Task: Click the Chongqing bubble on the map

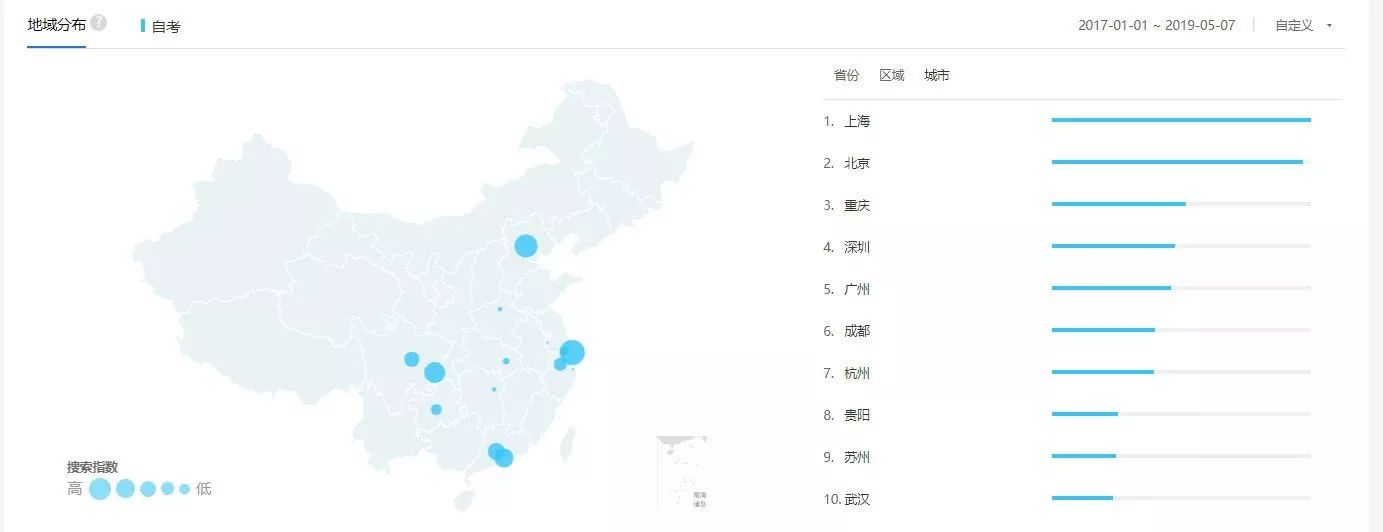Action: click(434, 372)
